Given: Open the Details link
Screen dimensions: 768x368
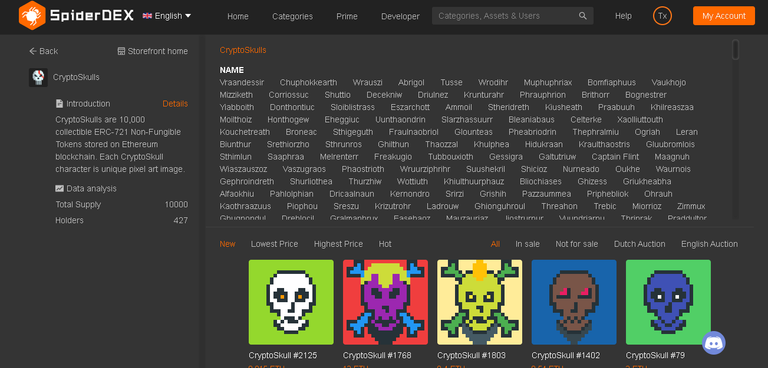Looking at the screenshot, I should click(x=175, y=104).
